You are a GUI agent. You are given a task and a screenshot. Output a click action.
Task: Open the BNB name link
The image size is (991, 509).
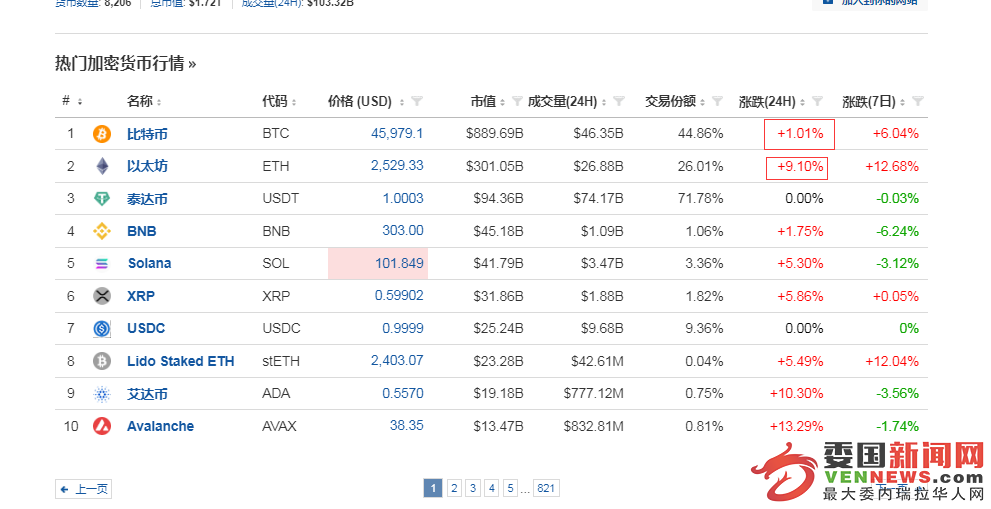click(x=142, y=231)
